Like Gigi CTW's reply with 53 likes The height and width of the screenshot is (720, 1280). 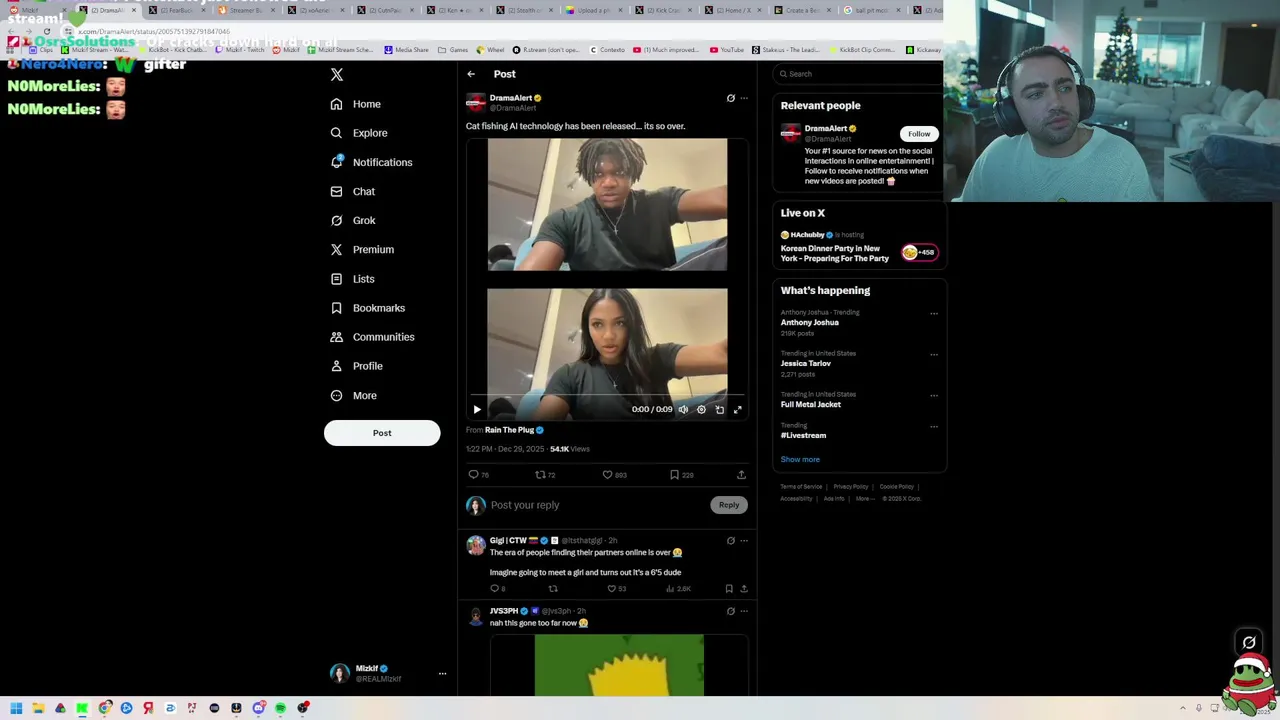(x=617, y=589)
